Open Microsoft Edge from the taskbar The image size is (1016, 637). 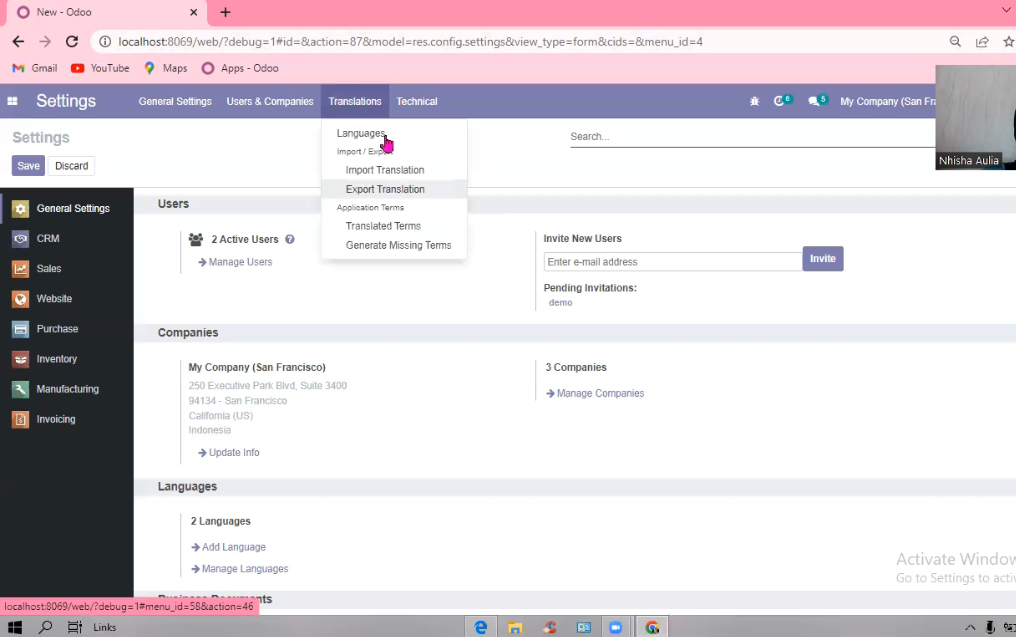pos(481,627)
